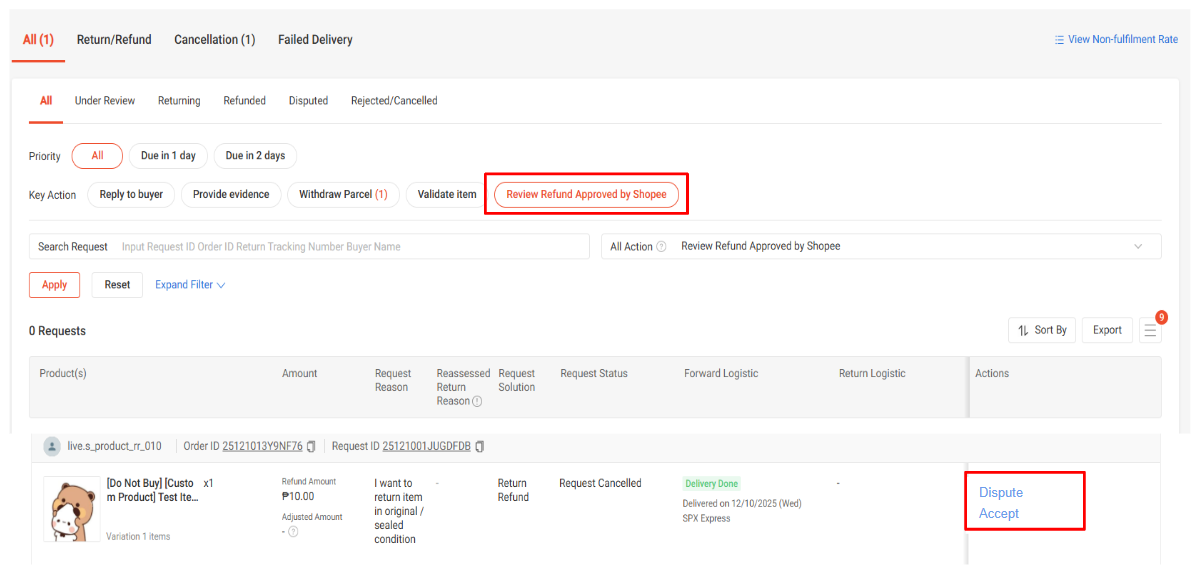The height and width of the screenshot is (574, 1200).
Task: Select the top-level All (1) tab
Action: click(38, 40)
